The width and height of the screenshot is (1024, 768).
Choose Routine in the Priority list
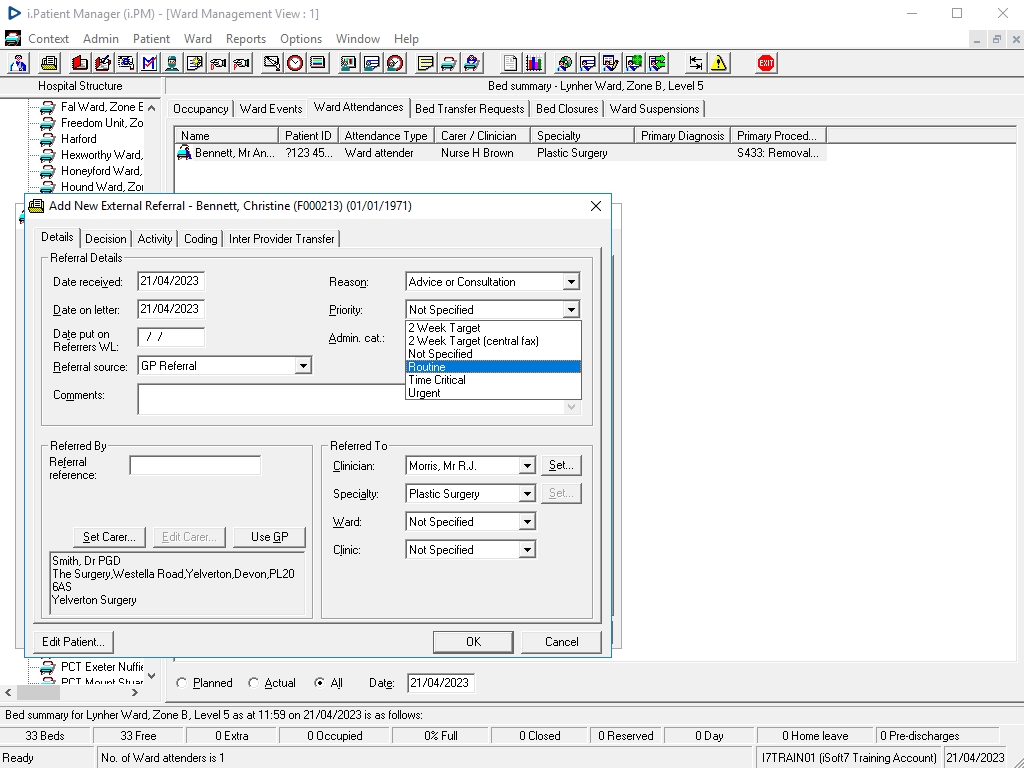coord(493,367)
